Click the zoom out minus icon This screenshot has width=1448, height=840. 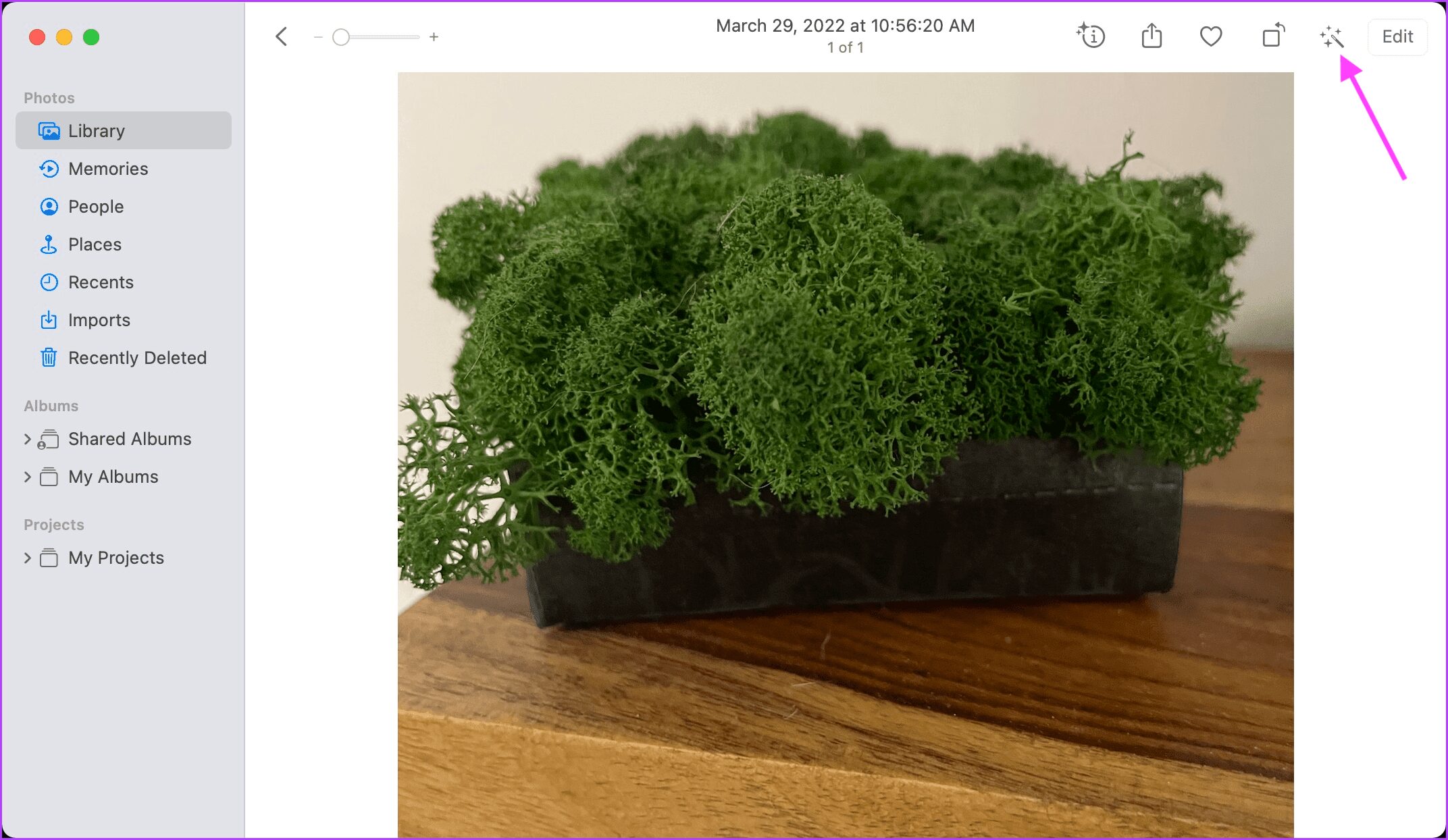click(318, 37)
